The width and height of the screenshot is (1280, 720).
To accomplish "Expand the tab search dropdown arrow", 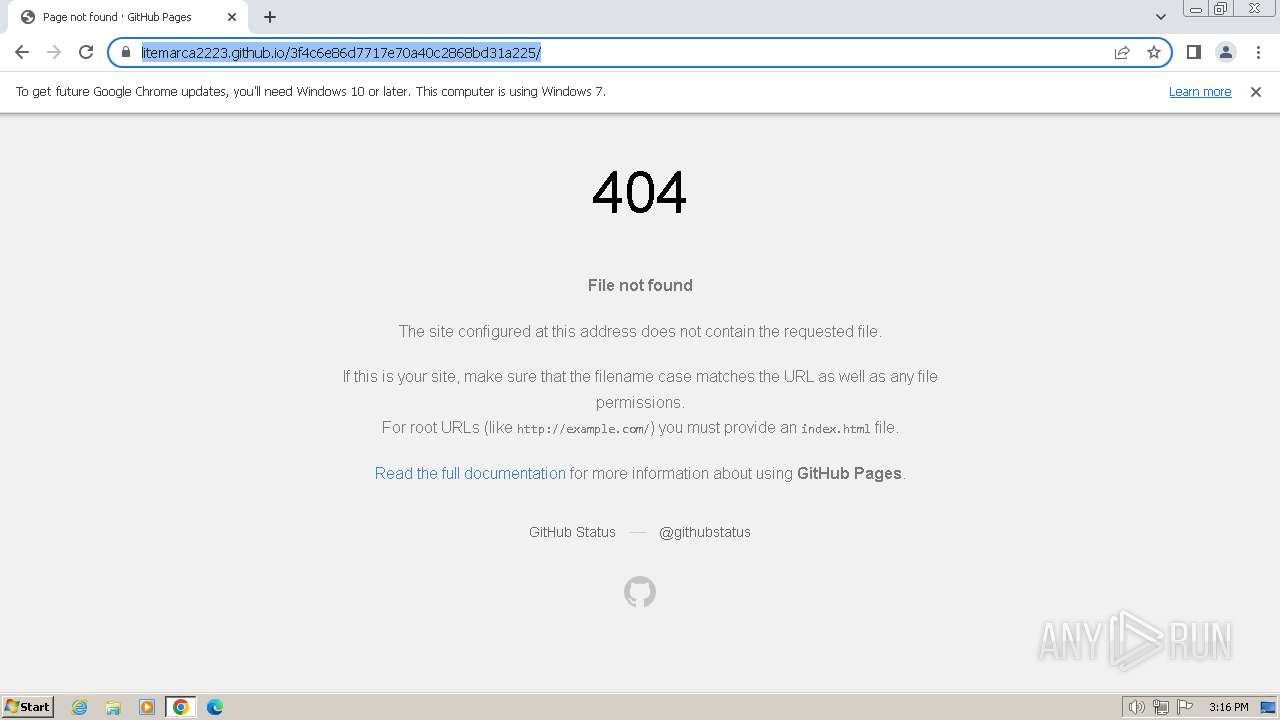I will (x=1160, y=17).
